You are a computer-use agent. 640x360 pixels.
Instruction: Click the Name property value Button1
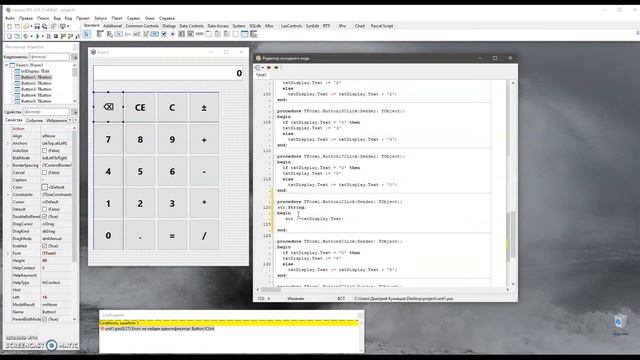point(56,312)
